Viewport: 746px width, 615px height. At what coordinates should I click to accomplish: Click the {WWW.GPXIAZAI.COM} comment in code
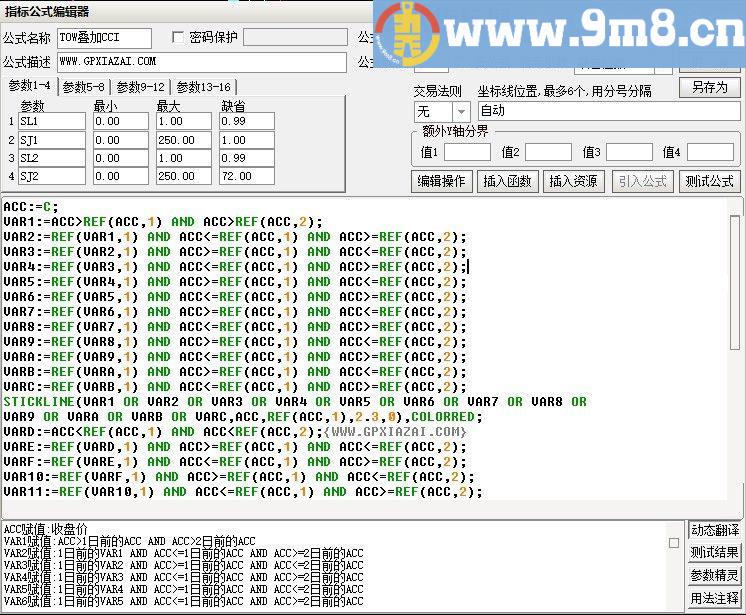click(x=395, y=432)
